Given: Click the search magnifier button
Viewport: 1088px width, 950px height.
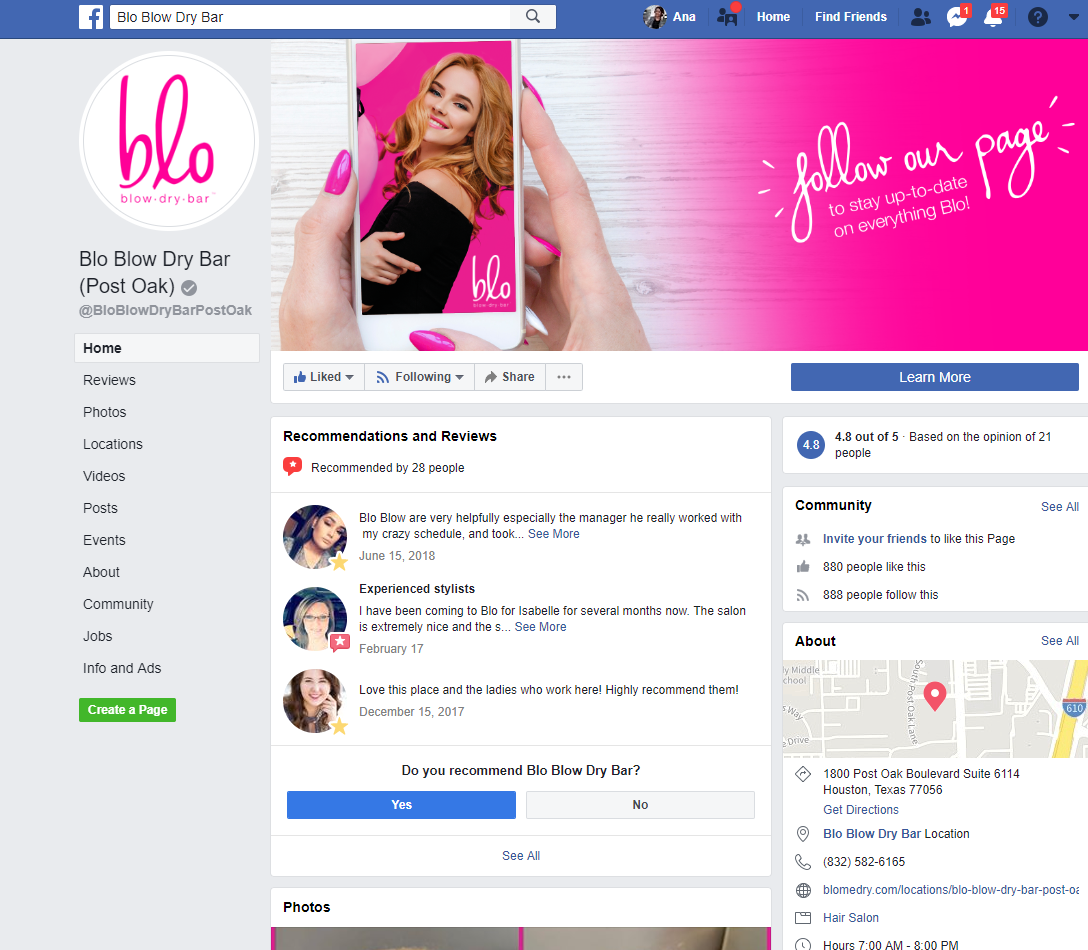Looking at the screenshot, I should tap(532, 17).
